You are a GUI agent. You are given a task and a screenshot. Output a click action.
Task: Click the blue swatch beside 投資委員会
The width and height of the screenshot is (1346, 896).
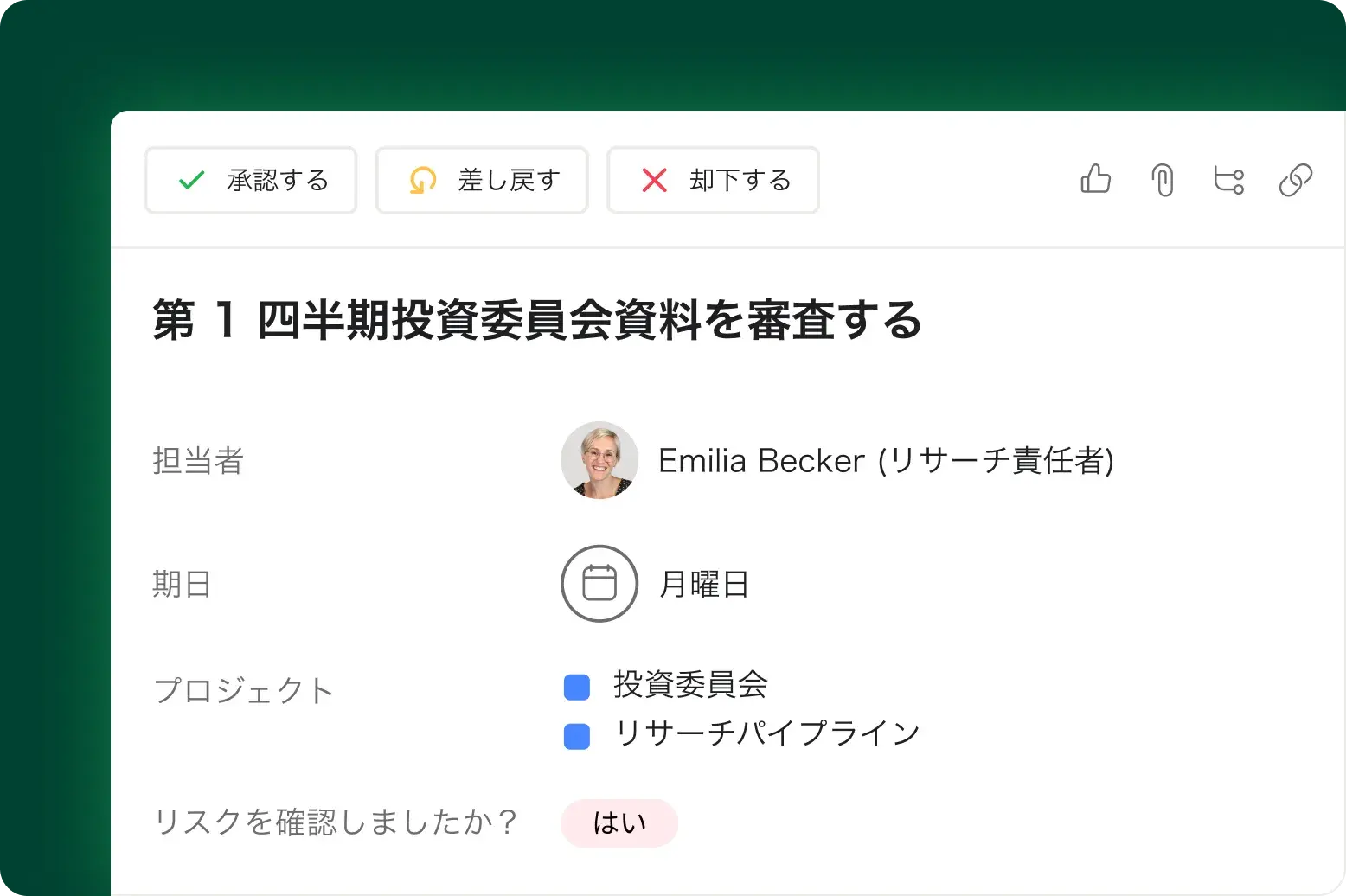(x=577, y=688)
